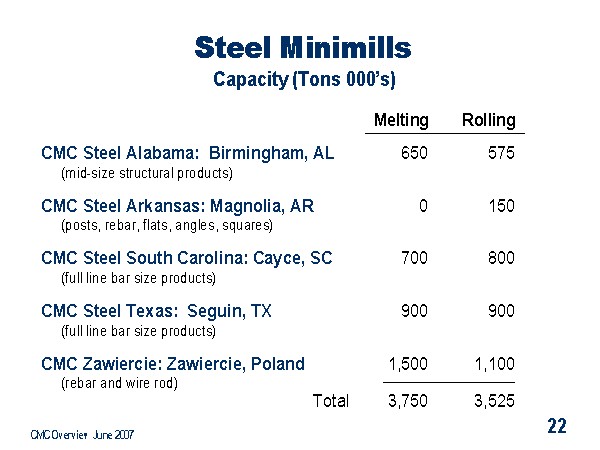
Task: Click the CMC Steel Texas row label
Action: (156, 311)
